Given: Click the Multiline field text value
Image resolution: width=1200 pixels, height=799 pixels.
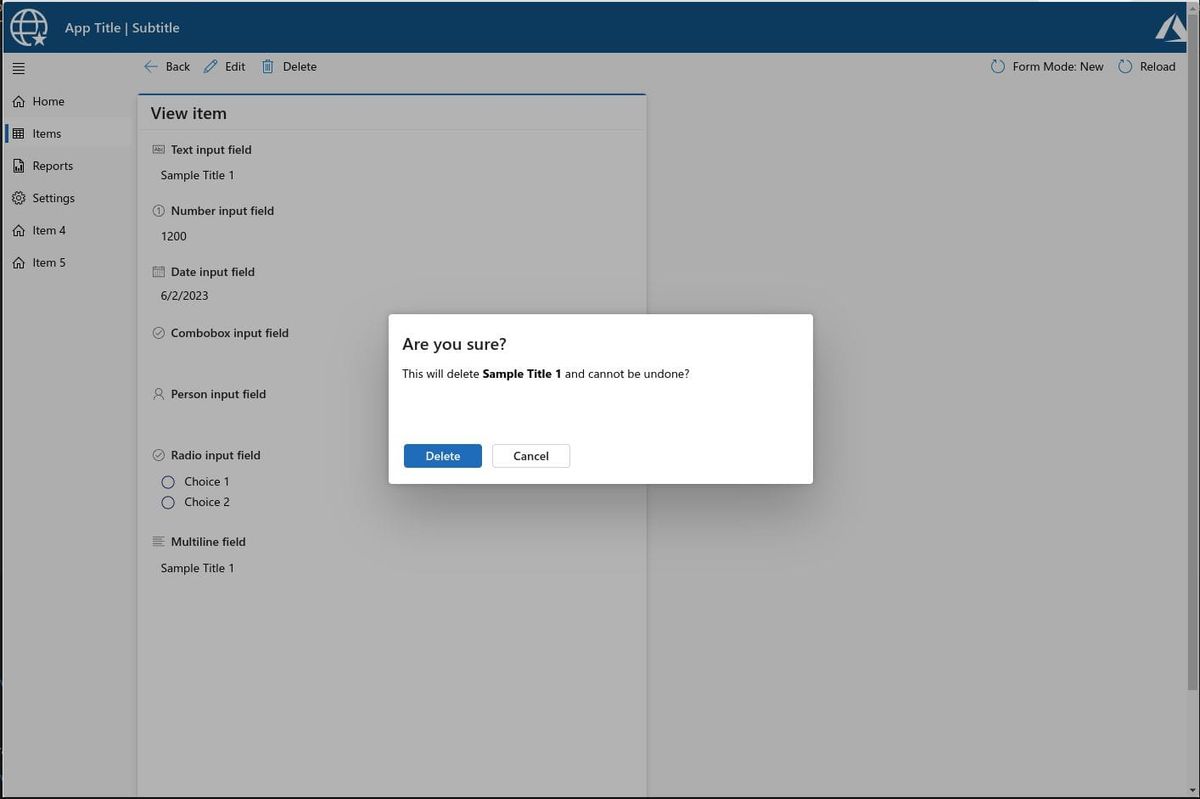Looking at the screenshot, I should click(197, 567).
